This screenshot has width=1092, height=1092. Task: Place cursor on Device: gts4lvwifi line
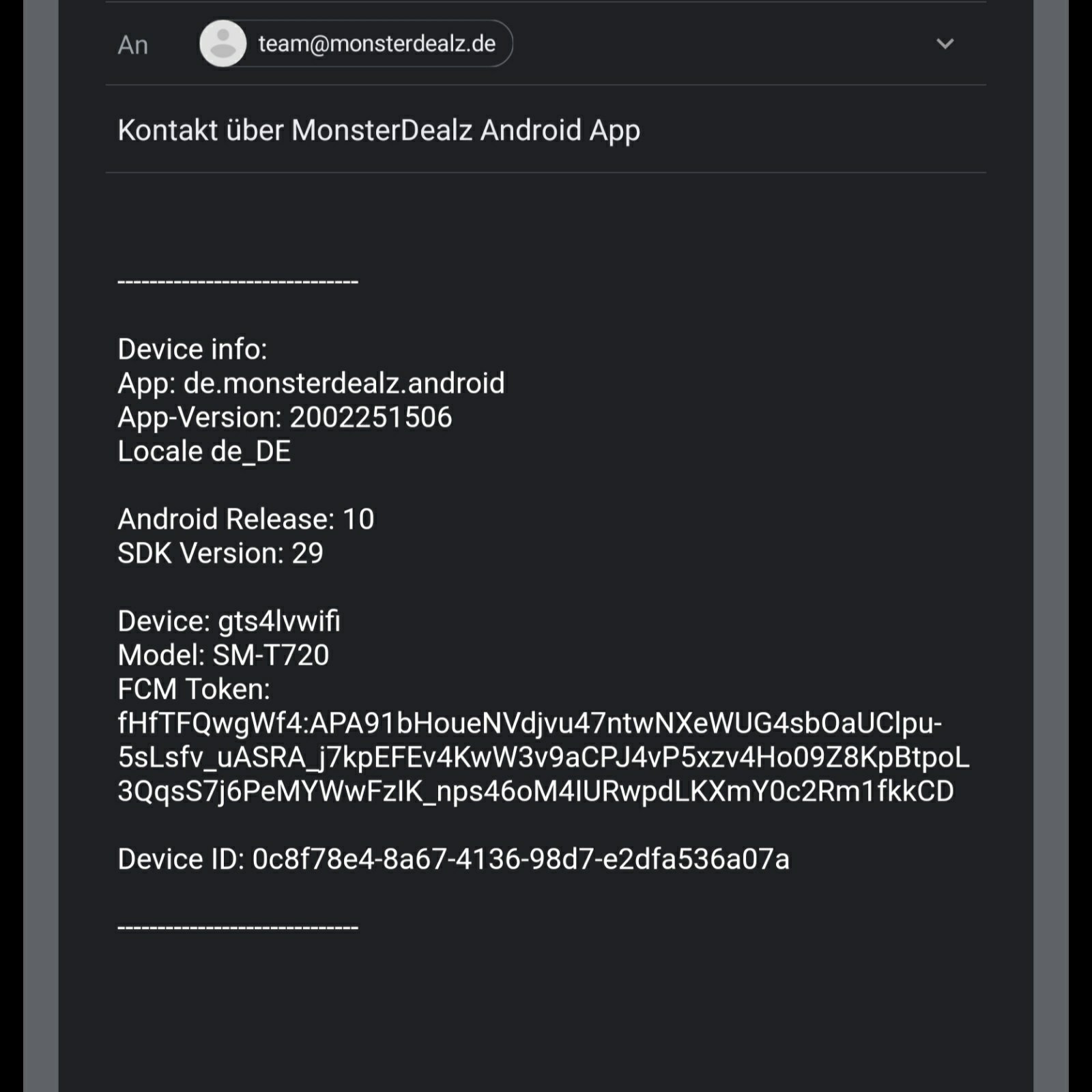(x=229, y=621)
